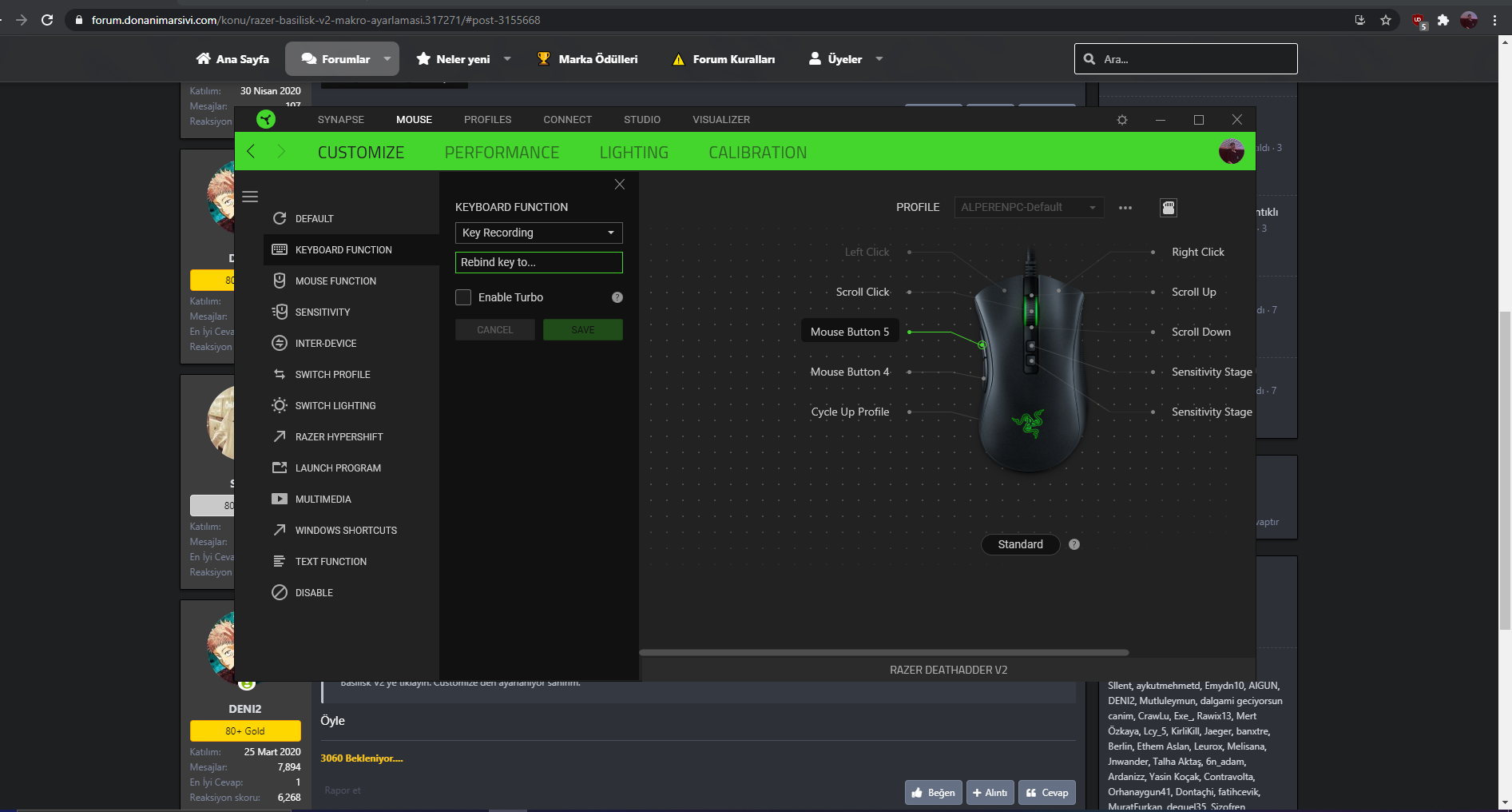Select the Scroll Up assignment
This screenshot has width=1512, height=812.
pyautogui.click(x=1194, y=292)
